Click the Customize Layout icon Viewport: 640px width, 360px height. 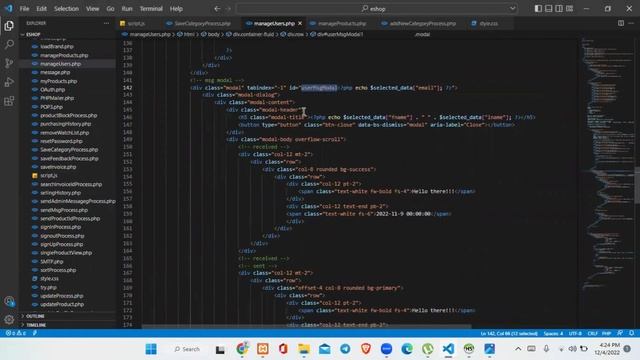[569, 9]
